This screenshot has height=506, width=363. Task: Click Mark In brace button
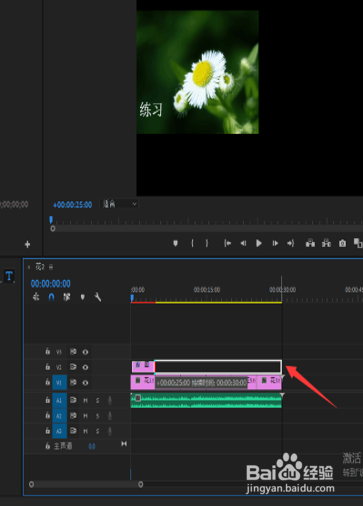tap(192, 243)
